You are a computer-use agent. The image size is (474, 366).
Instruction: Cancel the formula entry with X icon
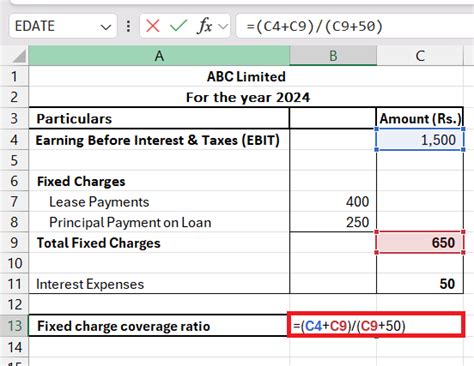pos(153,26)
